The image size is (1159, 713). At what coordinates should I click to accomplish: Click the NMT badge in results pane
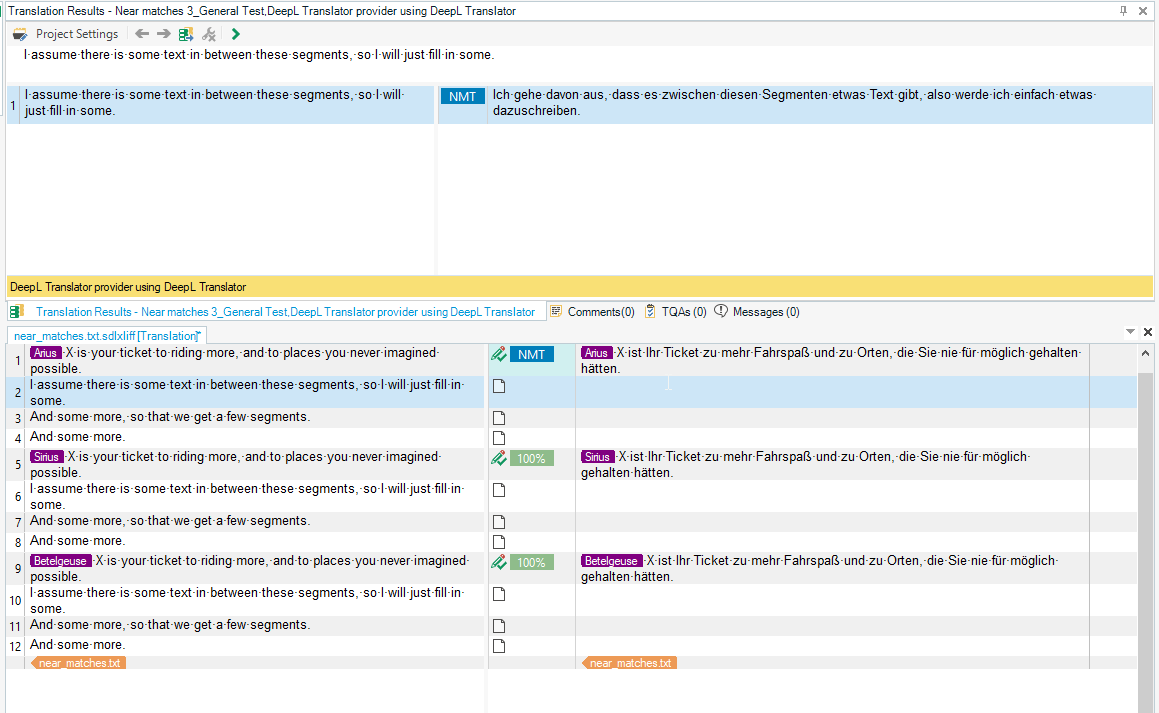[x=462, y=96]
